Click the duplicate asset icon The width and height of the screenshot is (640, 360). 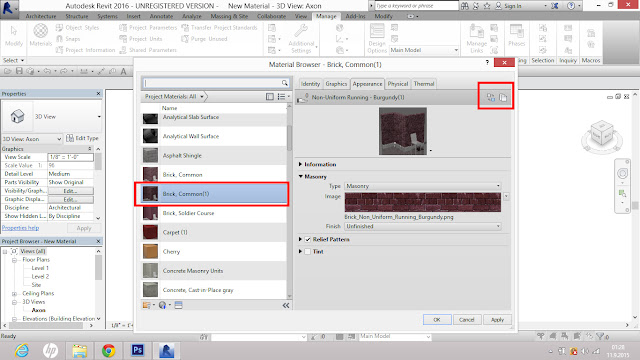tap(503, 98)
